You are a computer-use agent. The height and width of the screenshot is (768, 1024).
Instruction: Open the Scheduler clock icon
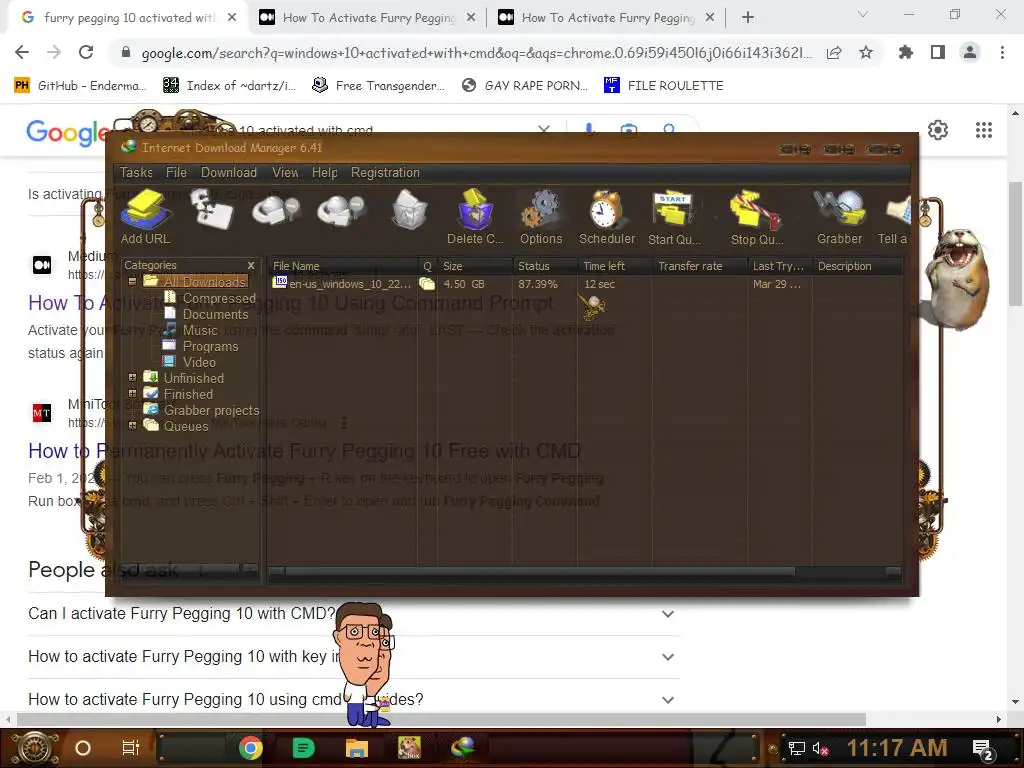pos(606,210)
